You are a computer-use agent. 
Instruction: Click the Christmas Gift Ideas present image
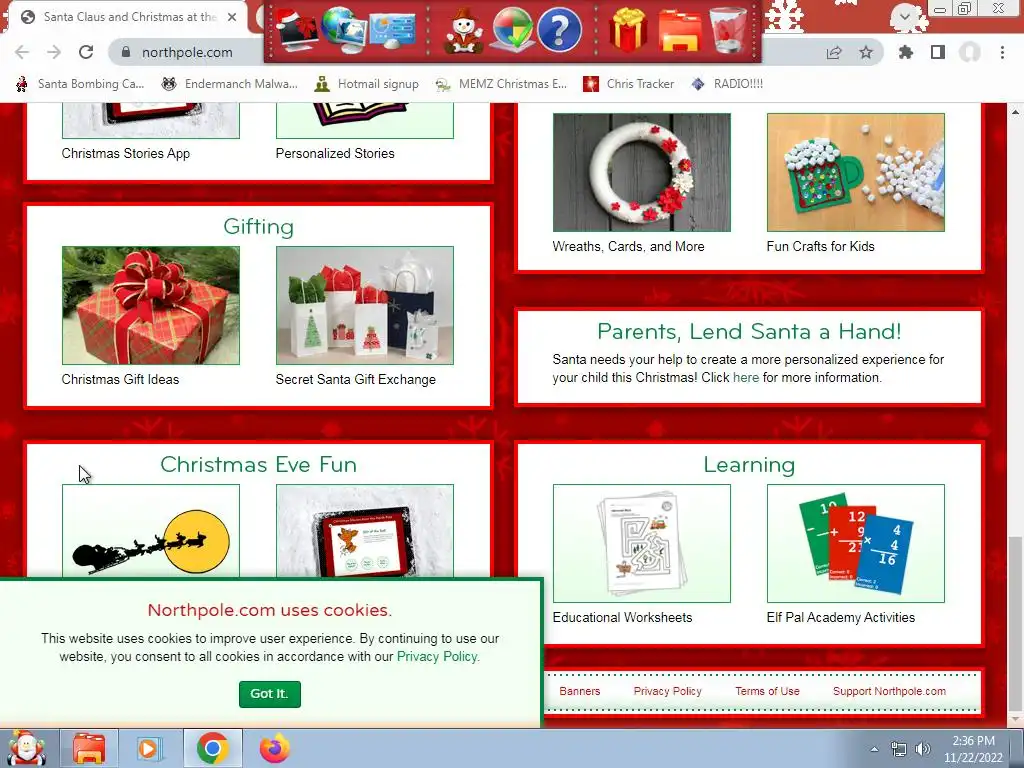[x=151, y=305]
